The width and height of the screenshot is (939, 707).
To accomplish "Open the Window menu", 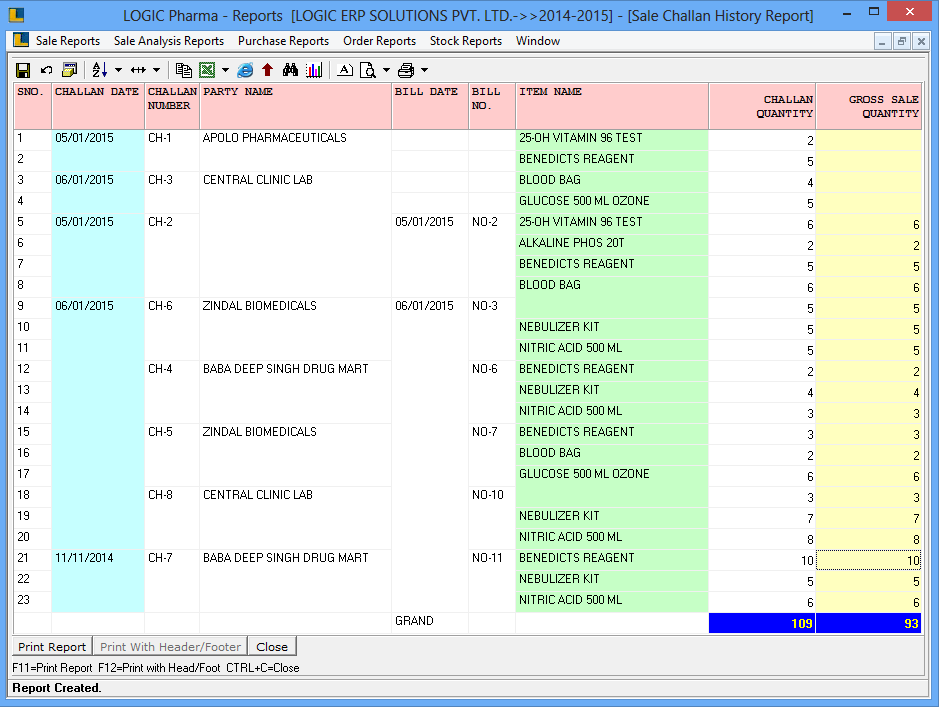I will coord(538,41).
